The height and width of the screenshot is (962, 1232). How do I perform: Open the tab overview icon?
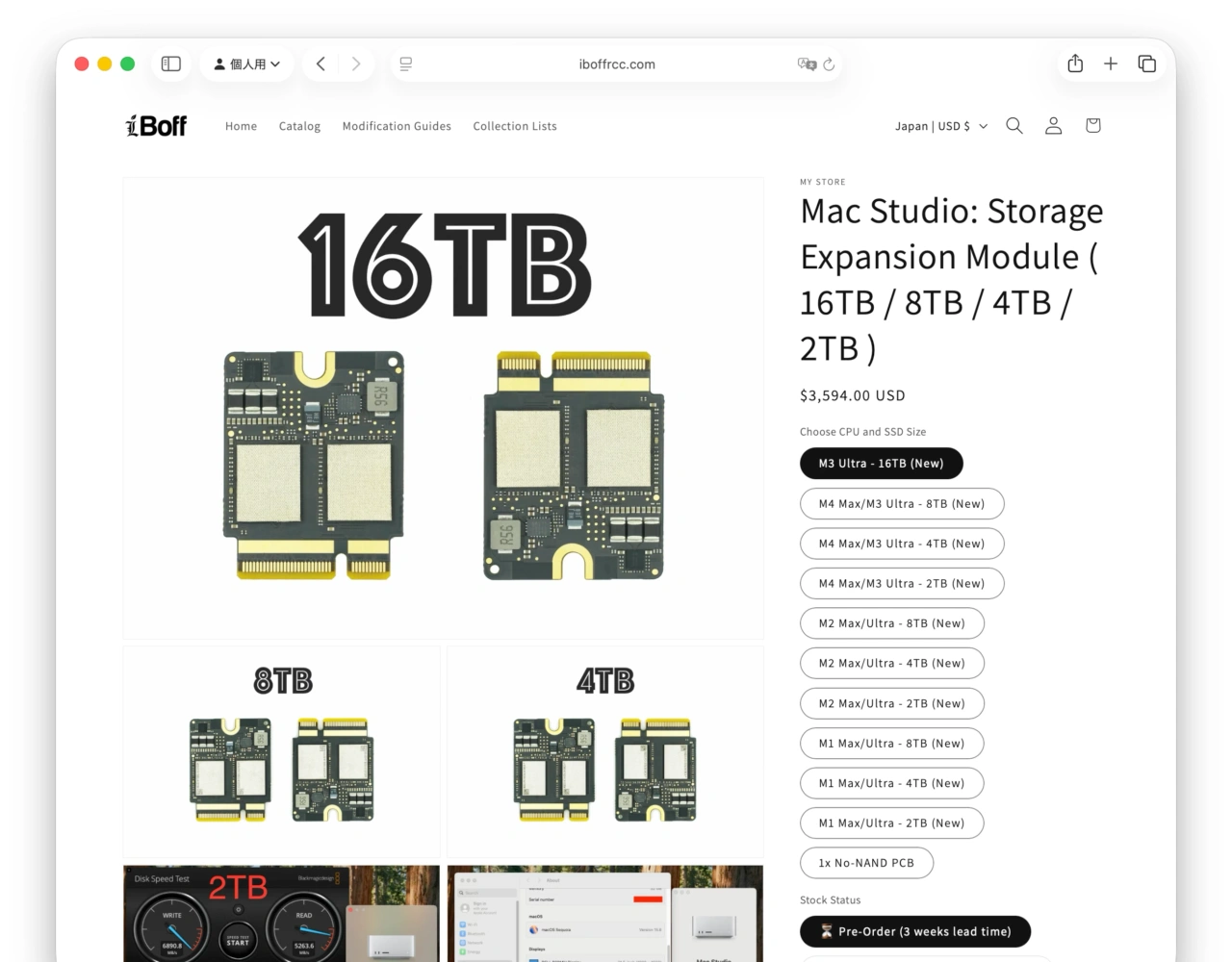click(x=1147, y=63)
